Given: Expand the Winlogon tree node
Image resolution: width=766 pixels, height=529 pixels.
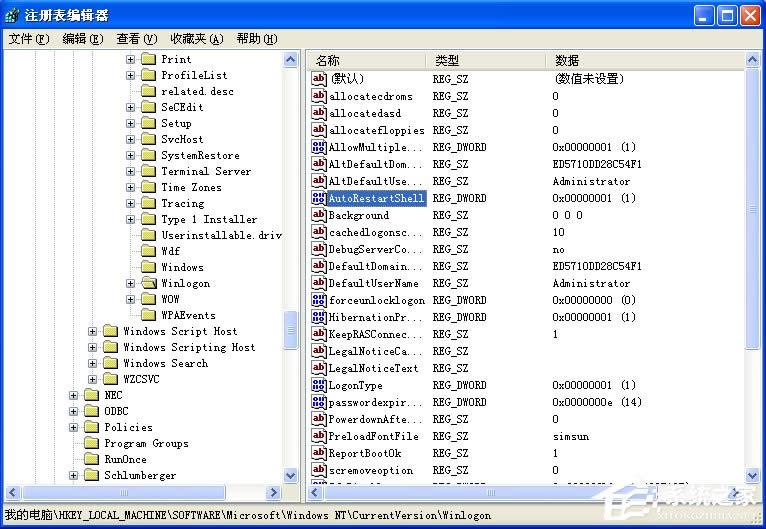Looking at the screenshot, I should tap(130, 283).
